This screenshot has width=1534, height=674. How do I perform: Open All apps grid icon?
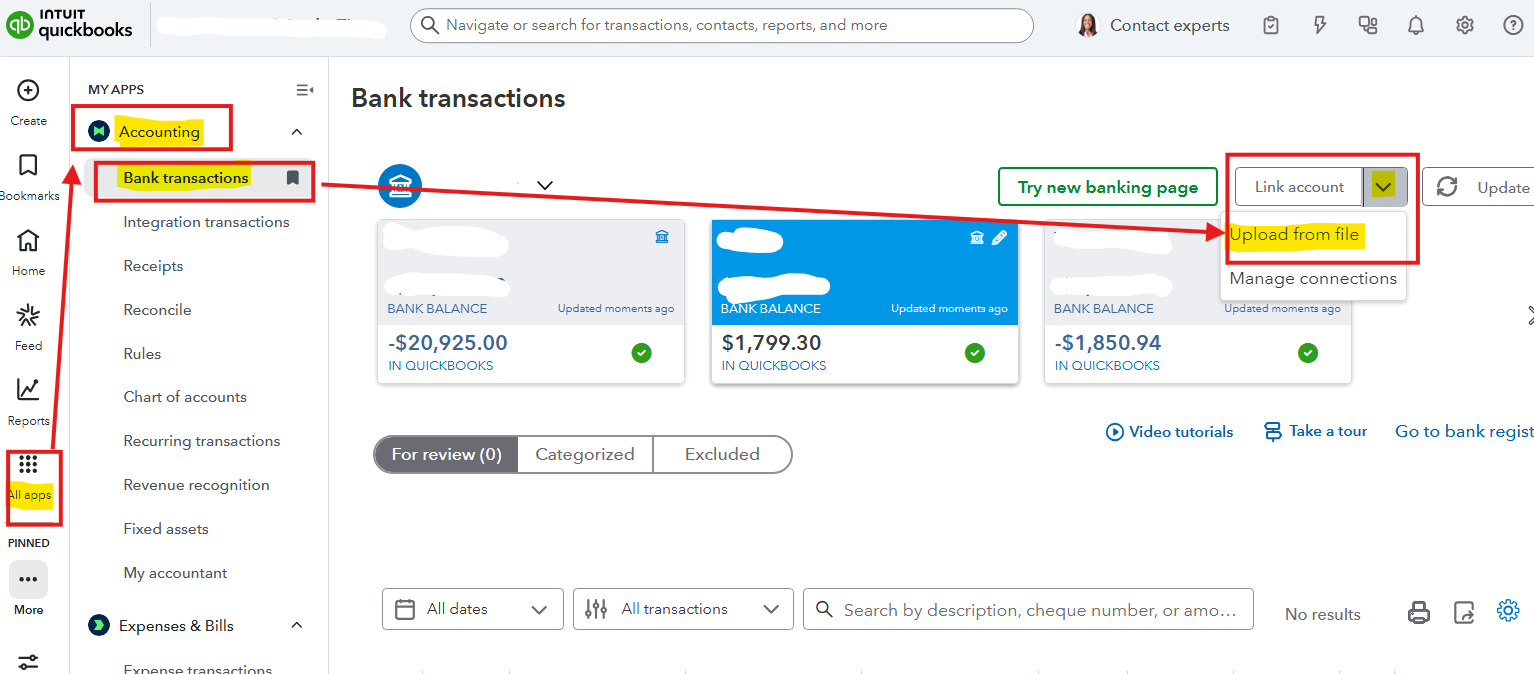point(29,465)
